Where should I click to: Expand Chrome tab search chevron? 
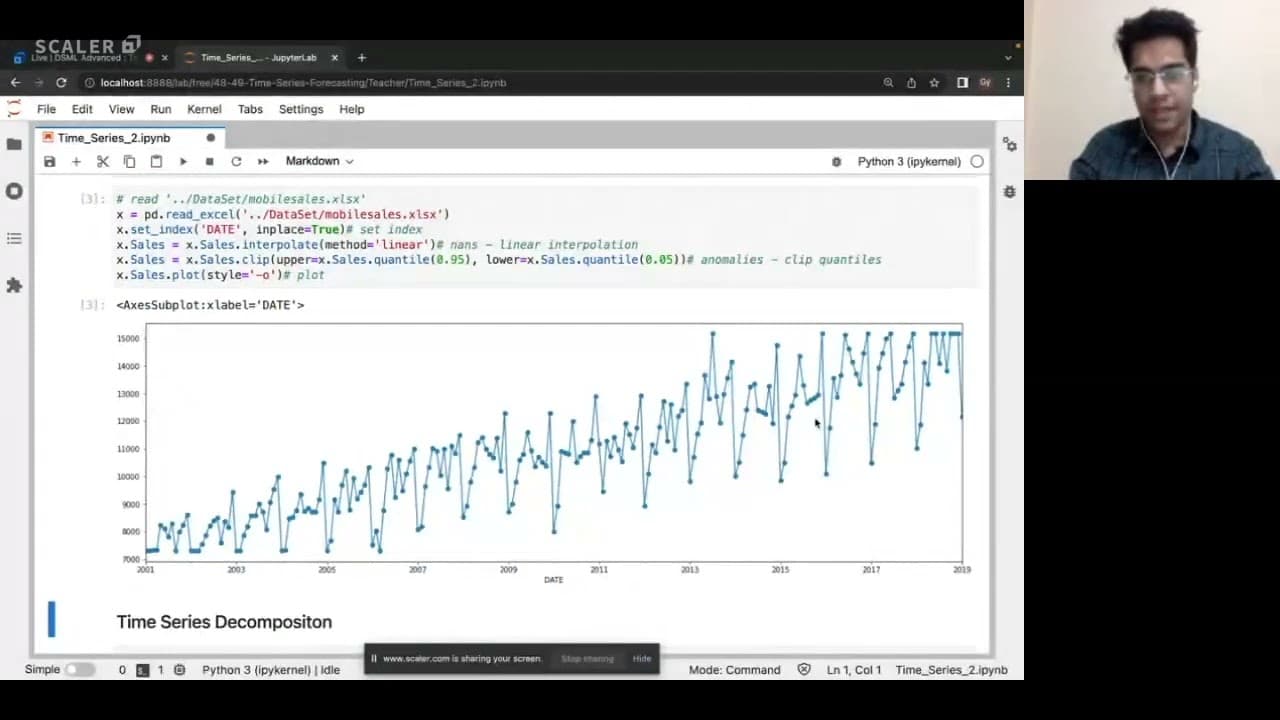(1008, 58)
